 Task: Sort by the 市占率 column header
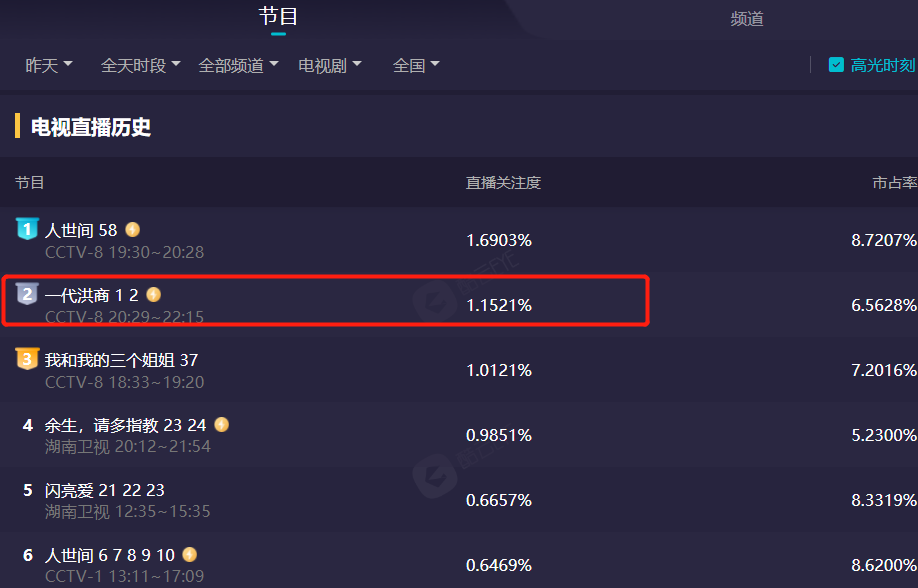click(x=895, y=183)
